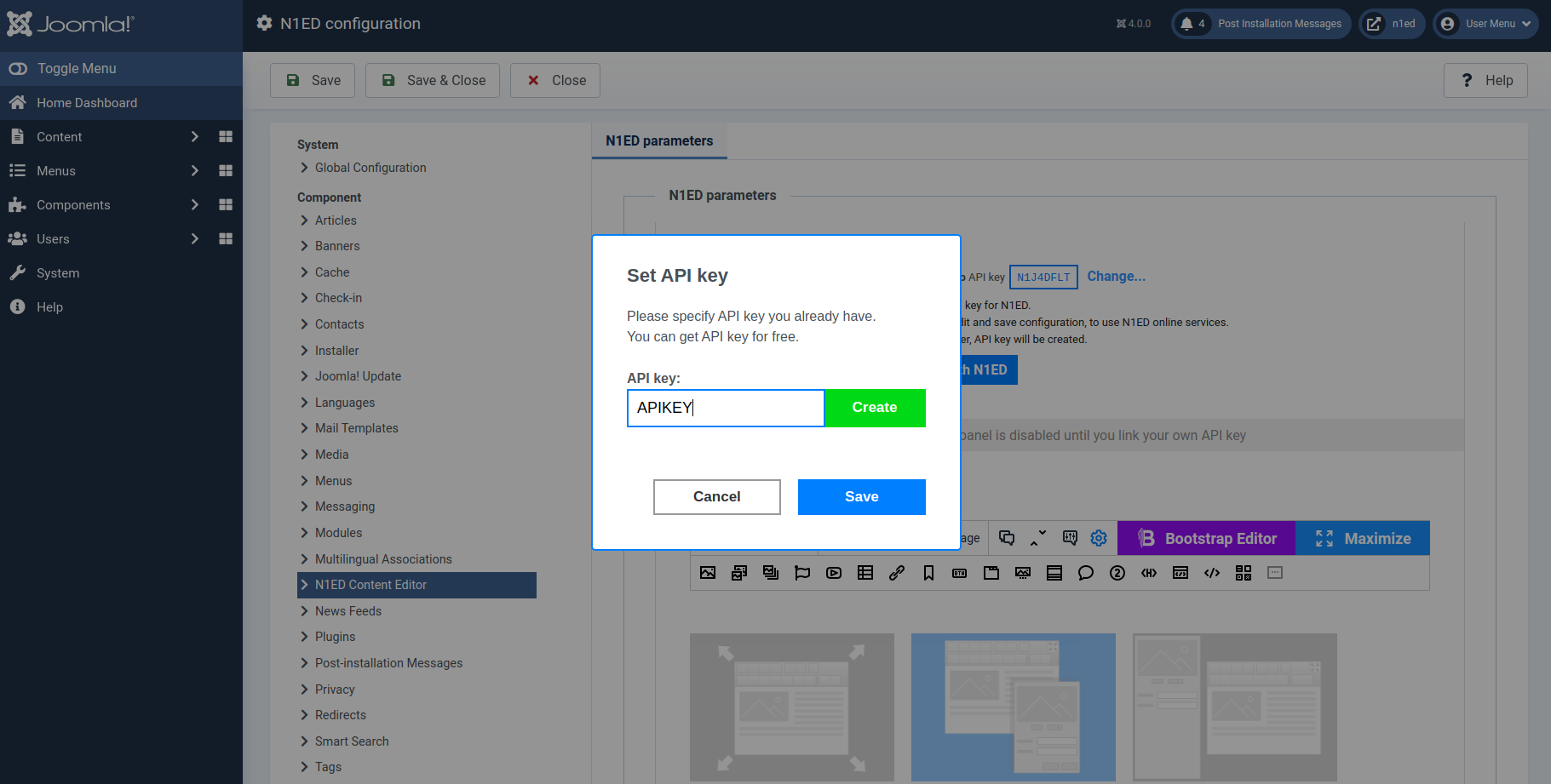
Task: Click the up-down chevrons collapse icon
Action: (1038, 538)
